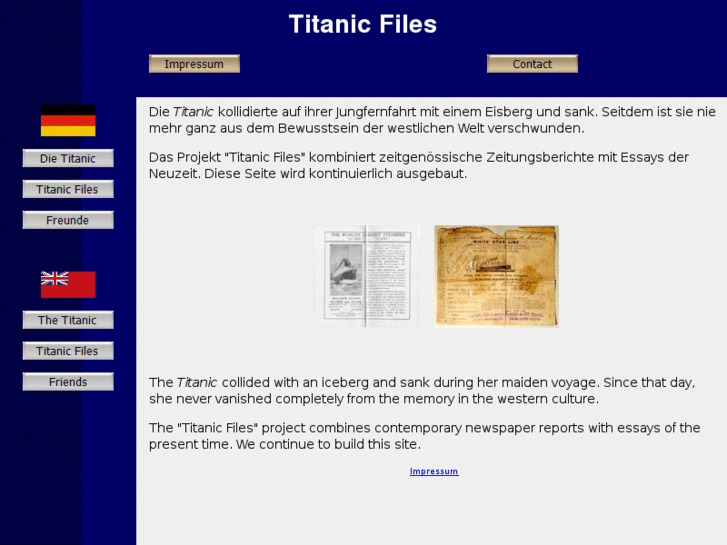The image size is (727, 545).
Task: Click the paragraph starting 'The Titanic collided'
Action: coord(422,391)
